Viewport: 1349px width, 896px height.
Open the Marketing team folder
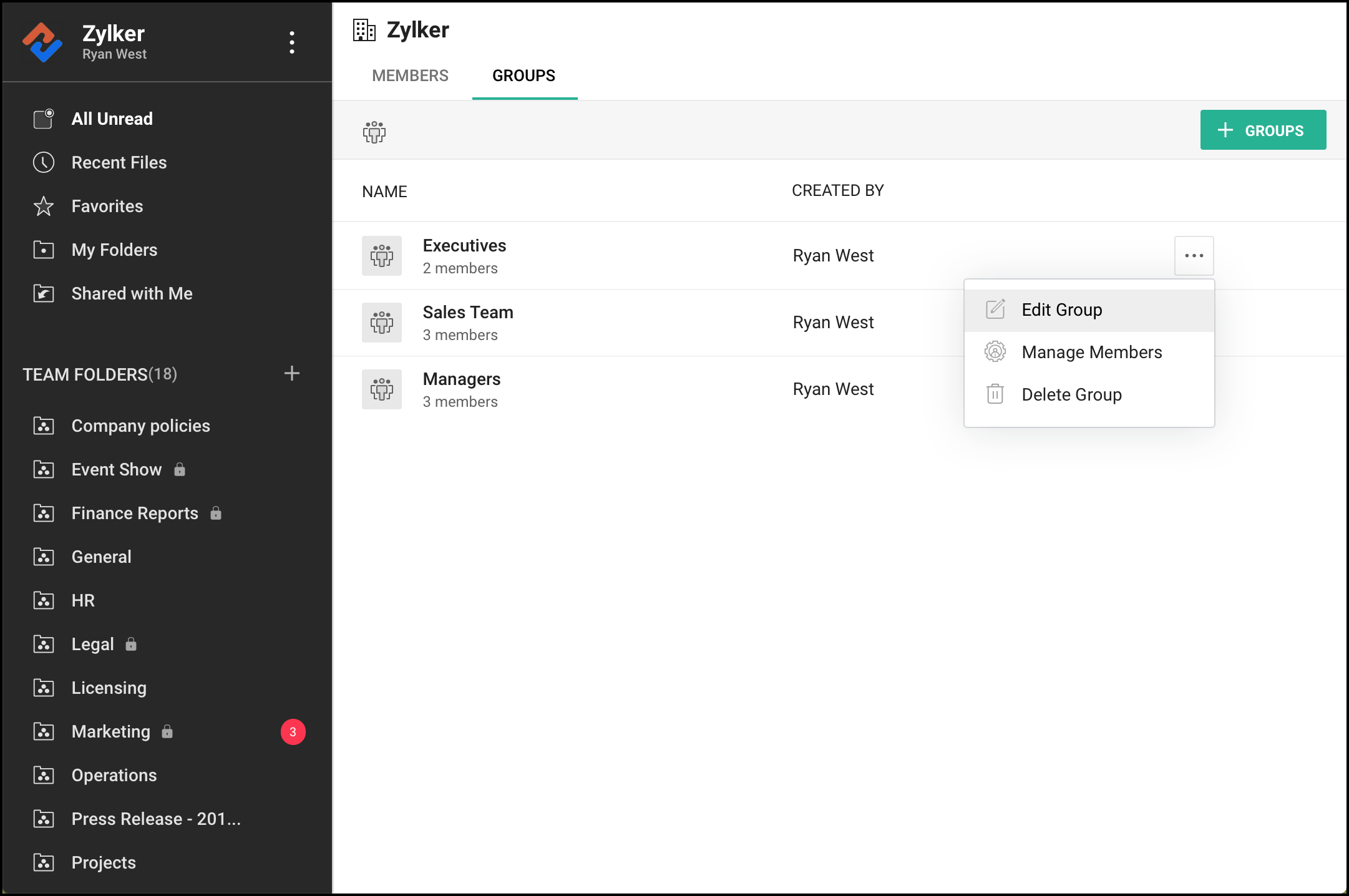[x=111, y=731]
